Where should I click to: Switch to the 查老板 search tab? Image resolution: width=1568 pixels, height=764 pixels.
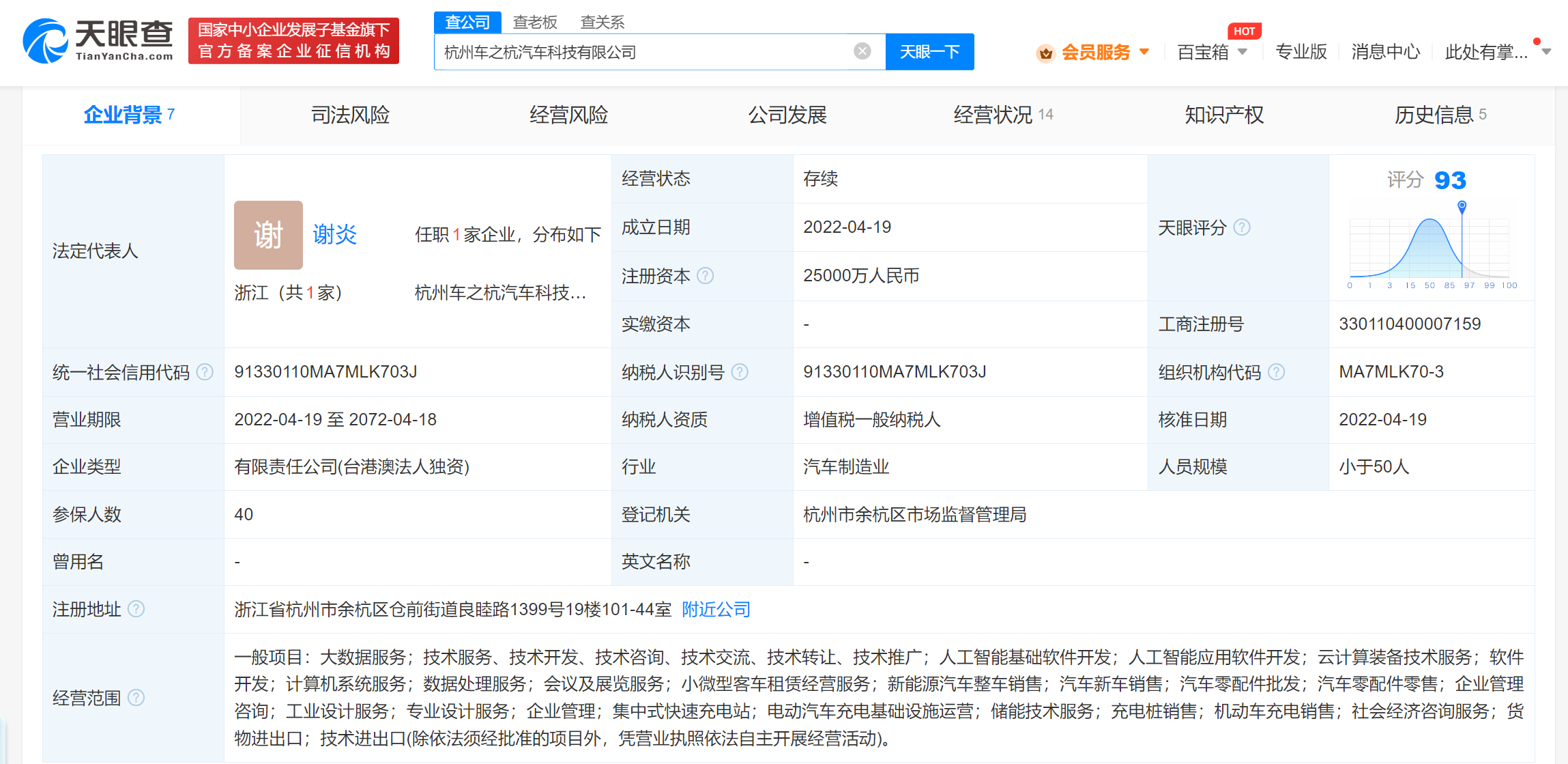coord(535,23)
